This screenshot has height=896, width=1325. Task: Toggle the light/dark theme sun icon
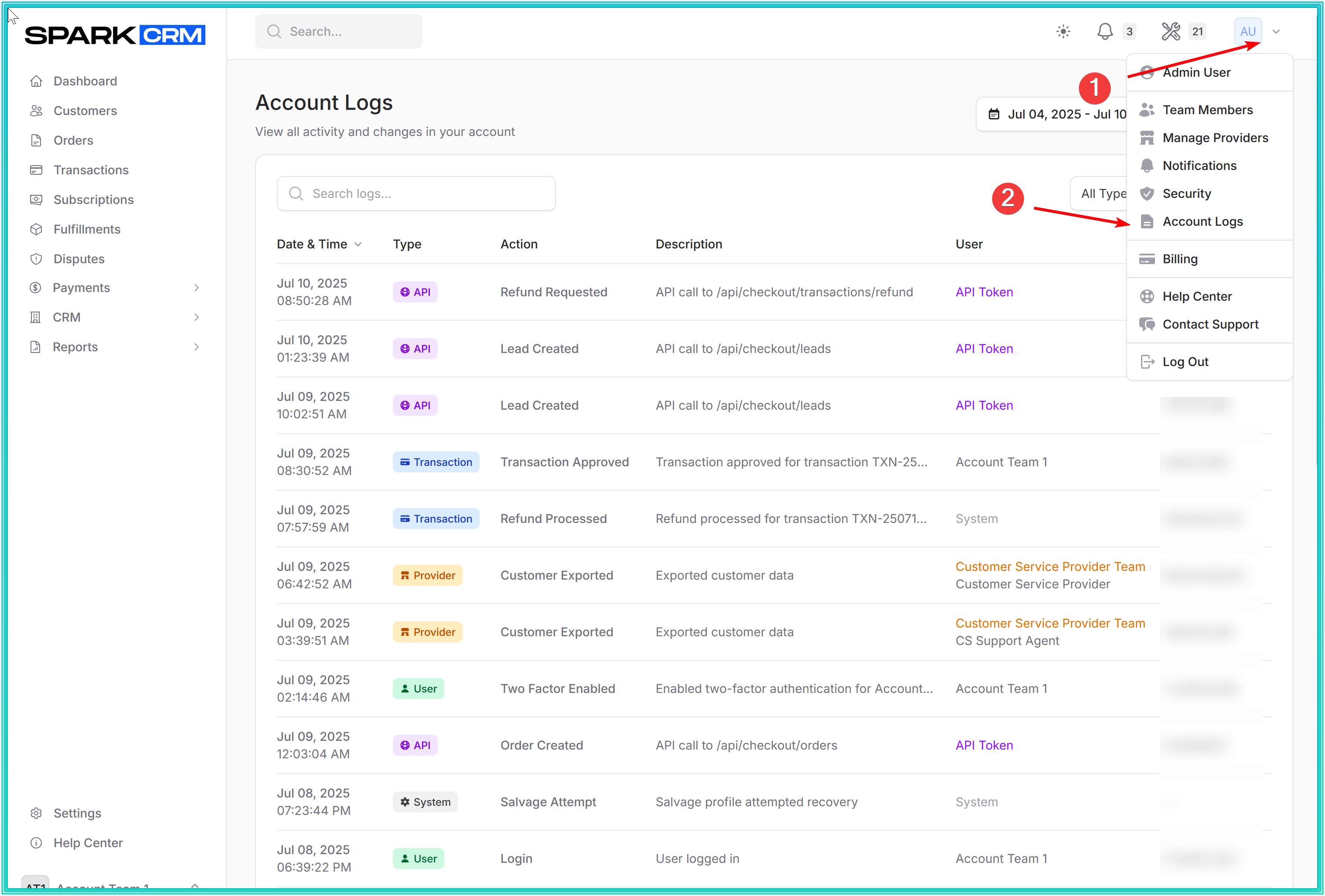1063,31
